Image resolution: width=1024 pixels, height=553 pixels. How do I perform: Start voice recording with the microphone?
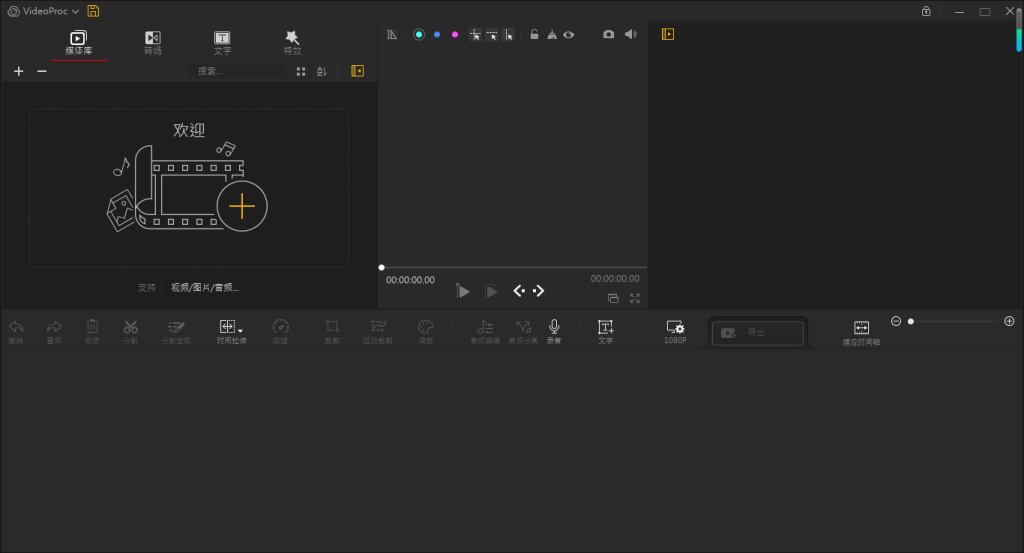pos(554,331)
